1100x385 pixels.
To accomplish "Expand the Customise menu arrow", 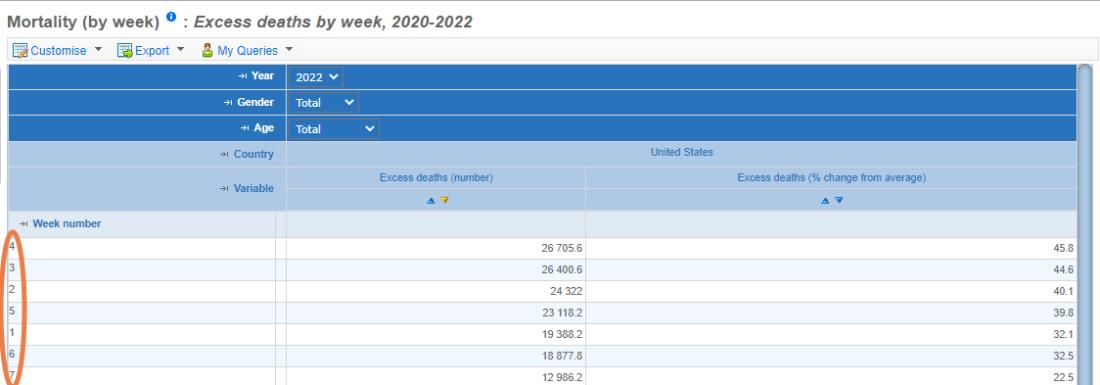I will (x=98, y=50).
